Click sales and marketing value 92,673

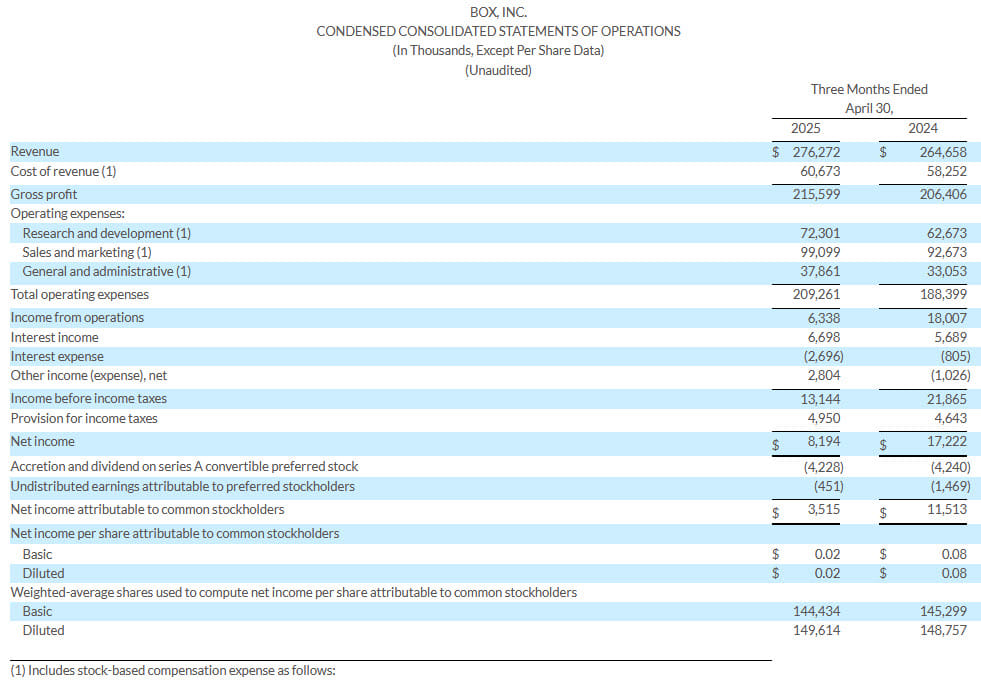[x=947, y=252]
